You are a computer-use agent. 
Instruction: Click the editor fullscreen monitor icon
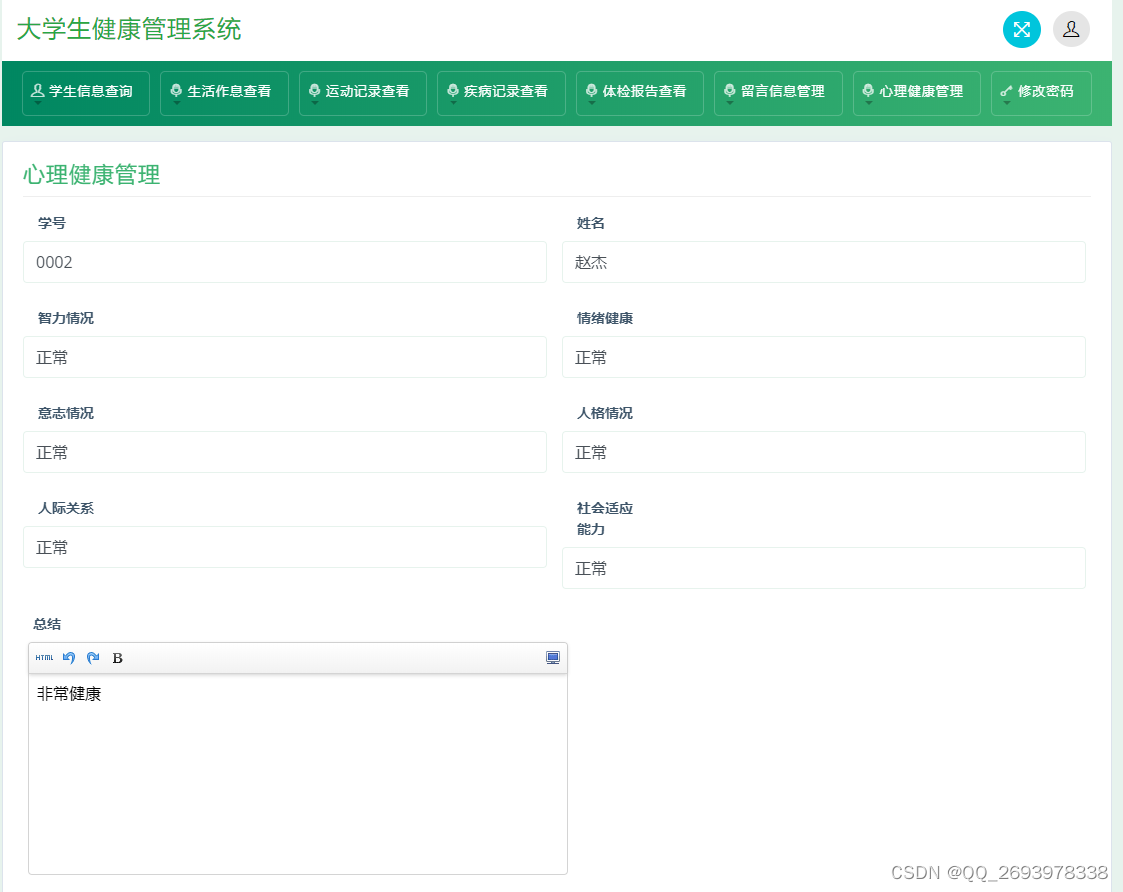tap(552, 657)
